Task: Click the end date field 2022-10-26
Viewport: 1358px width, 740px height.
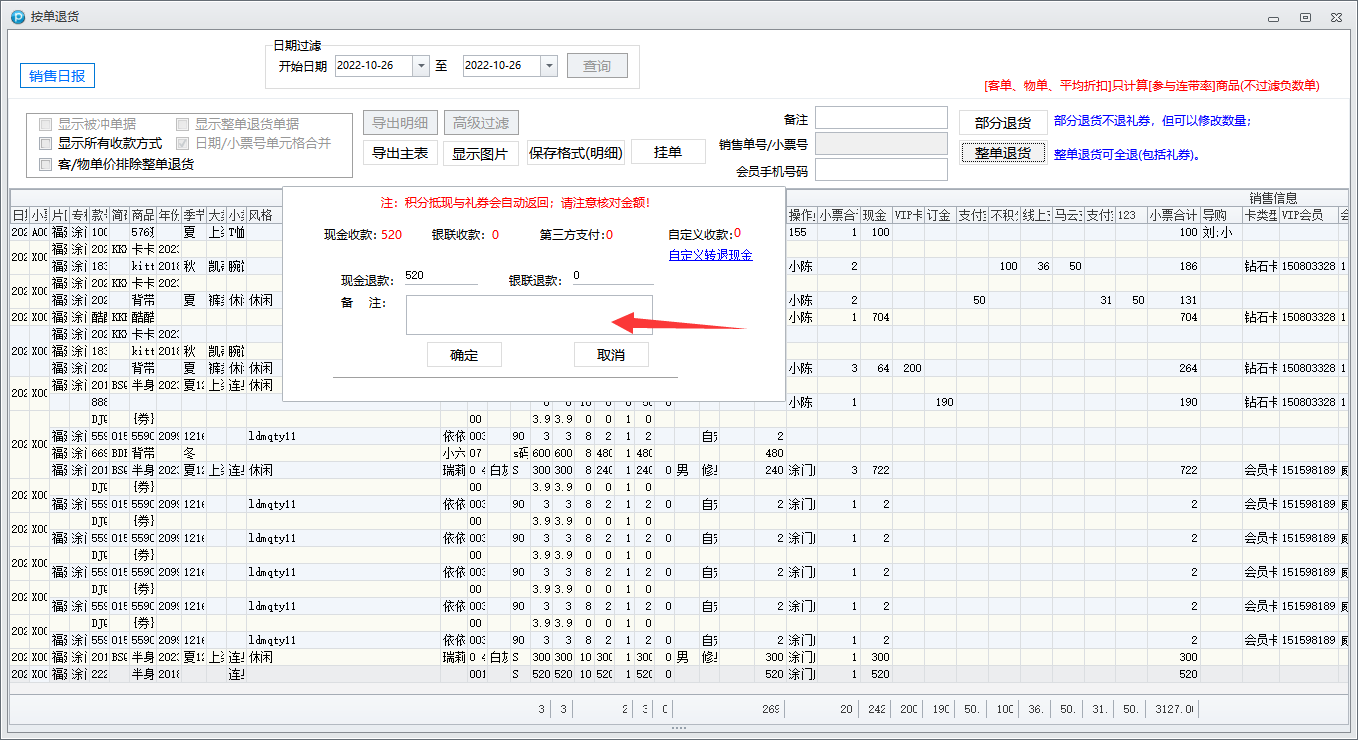Action: coord(501,65)
